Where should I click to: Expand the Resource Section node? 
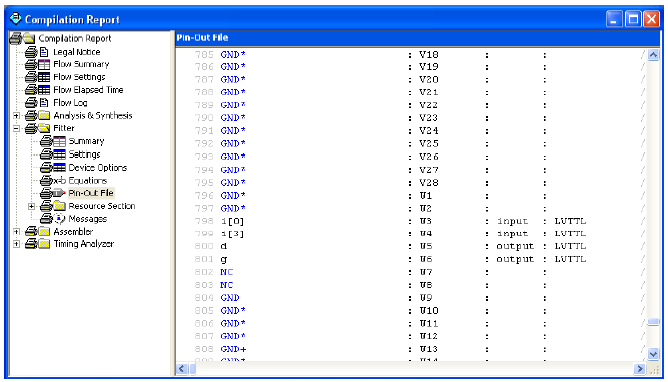(x=32, y=207)
